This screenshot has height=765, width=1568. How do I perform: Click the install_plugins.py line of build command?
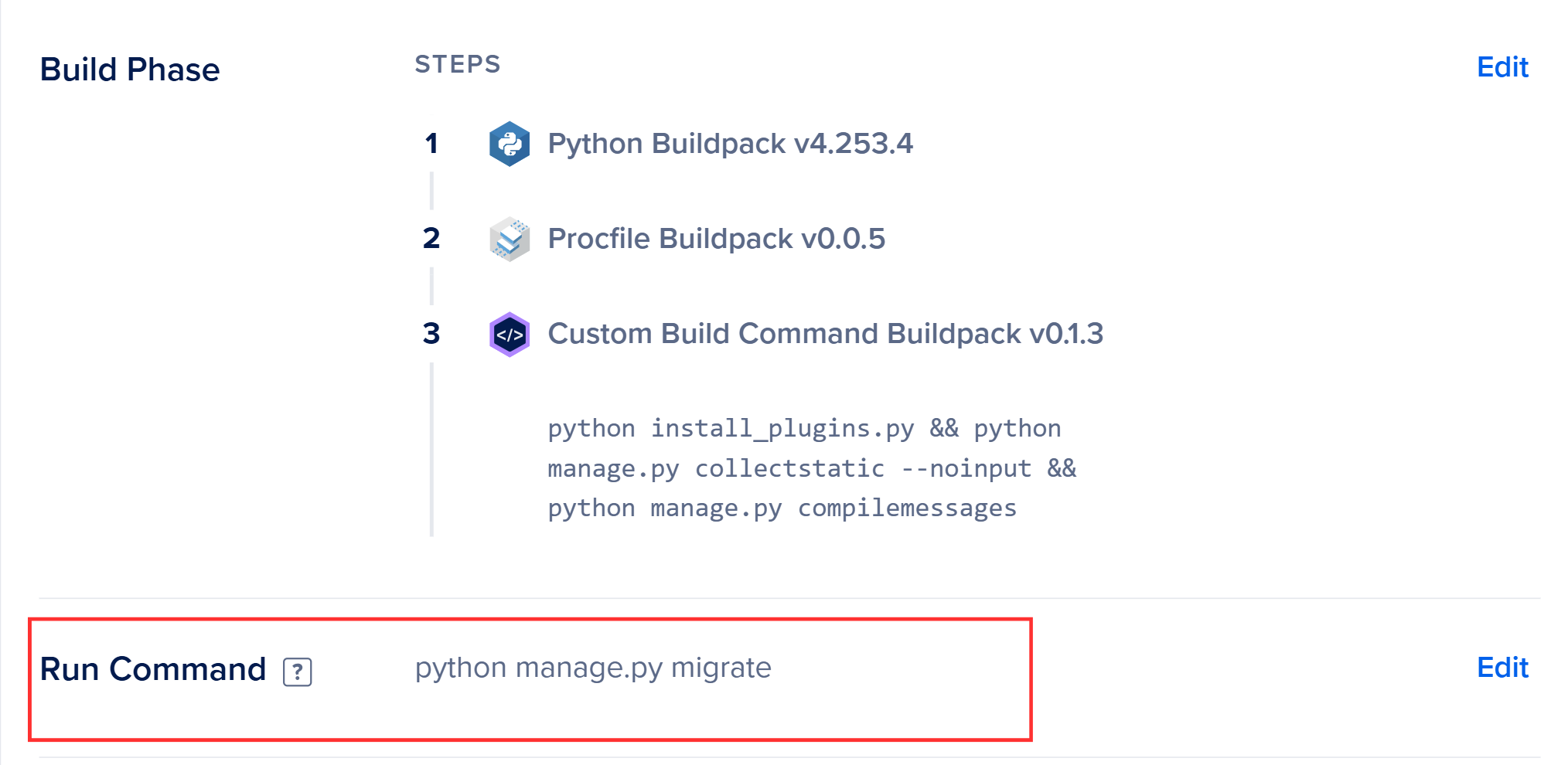pos(804,428)
